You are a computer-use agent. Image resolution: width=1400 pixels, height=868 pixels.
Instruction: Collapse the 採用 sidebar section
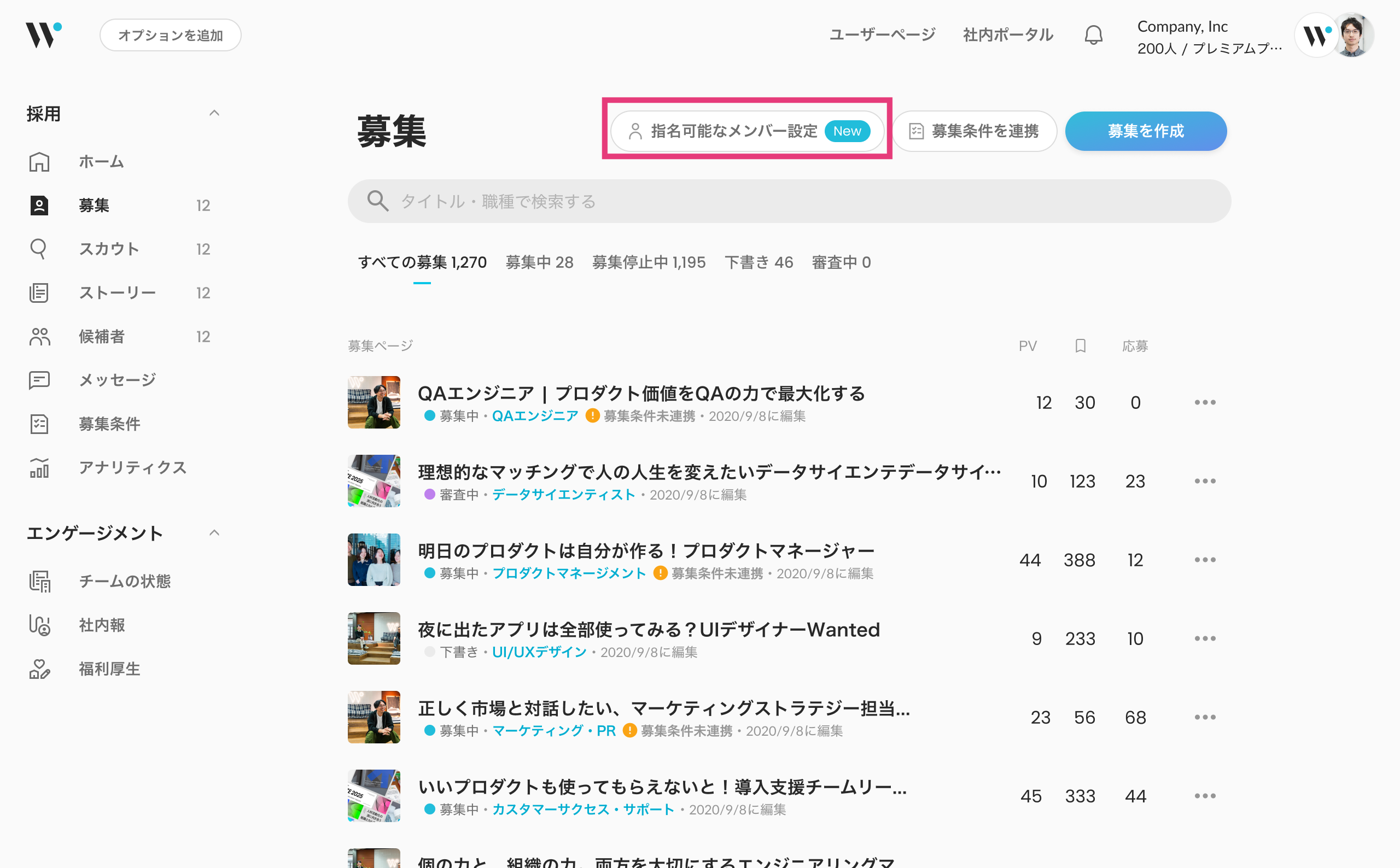[214, 113]
